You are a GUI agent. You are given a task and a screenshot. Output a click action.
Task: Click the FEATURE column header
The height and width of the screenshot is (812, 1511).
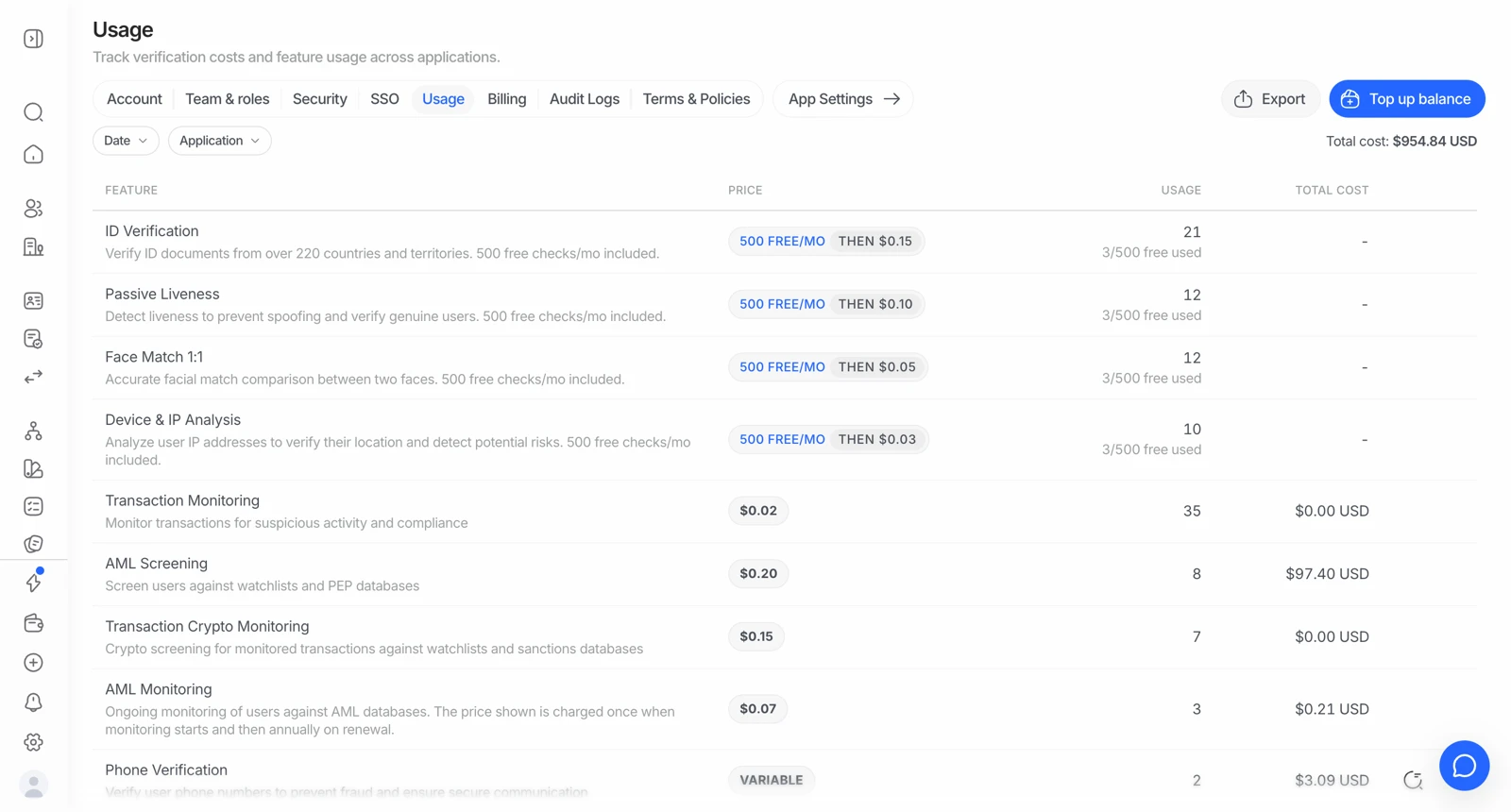(131, 191)
